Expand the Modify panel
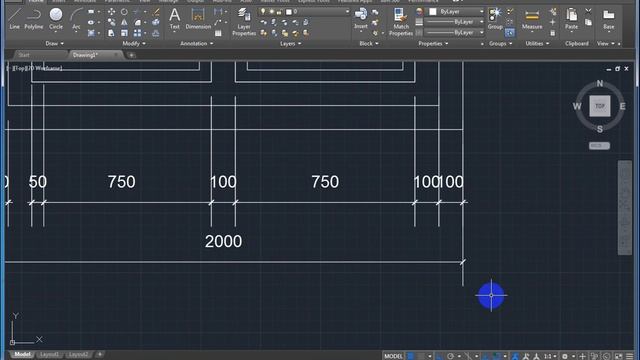This screenshot has height=360, width=640. pos(134,43)
